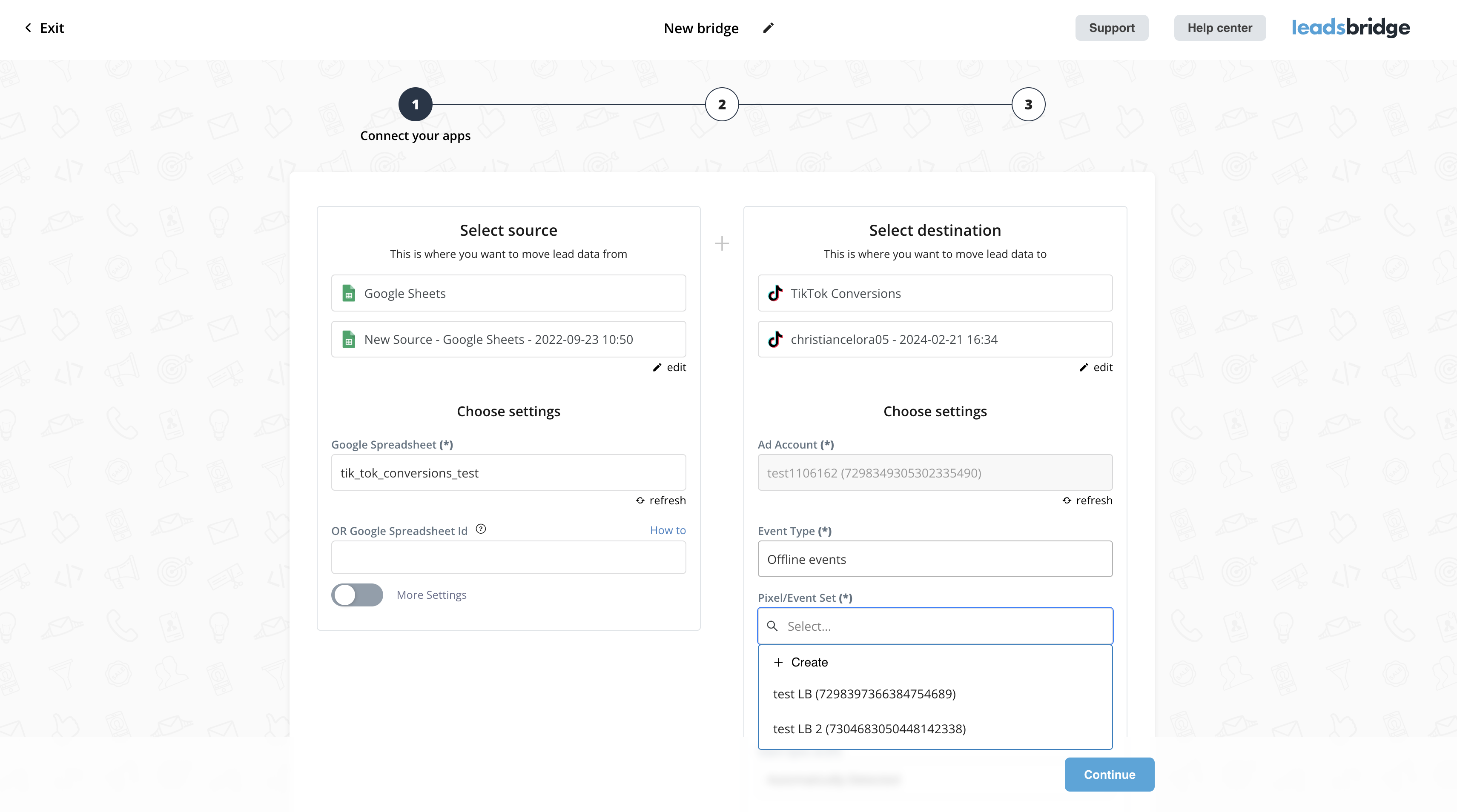This screenshot has height=812, width=1457.
Task: Open the Help center
Action: (x=1219, y=28)
